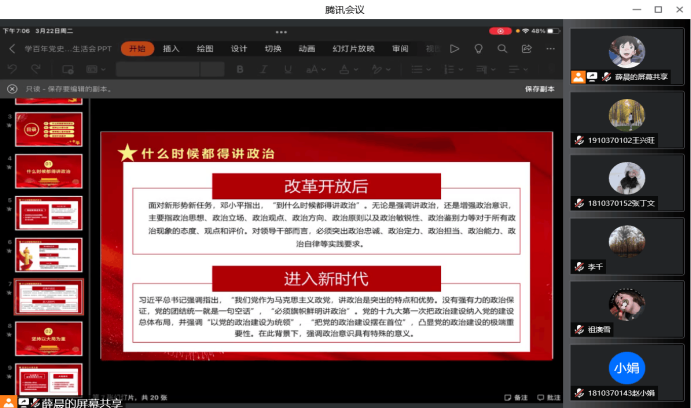Click the 改革开放后 heading on slide

(326, 185)
